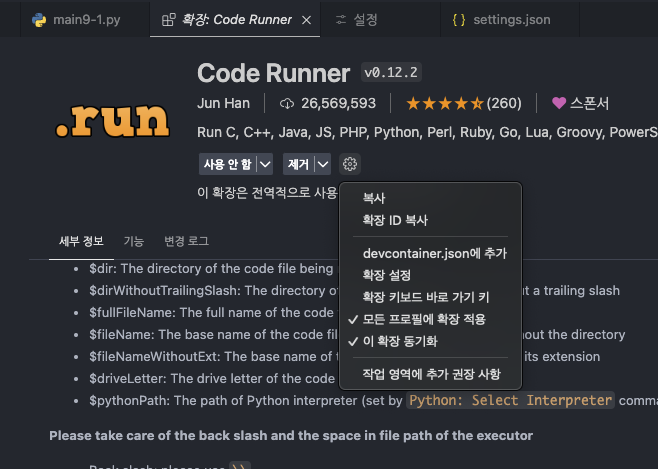Click the $fileName description line
The image size is (658, 469).
(x=213, y=334)
